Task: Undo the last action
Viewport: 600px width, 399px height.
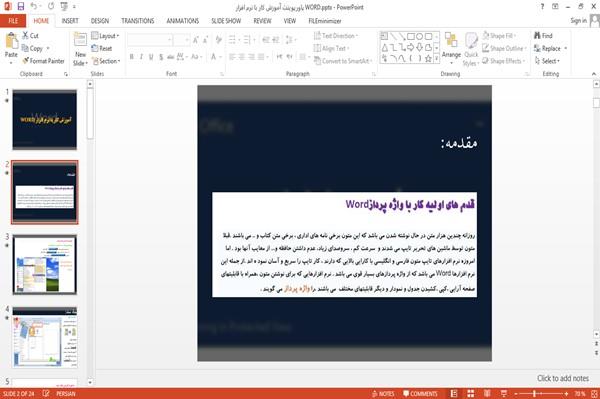Action: pyautogui.click(x=34, y=7)
